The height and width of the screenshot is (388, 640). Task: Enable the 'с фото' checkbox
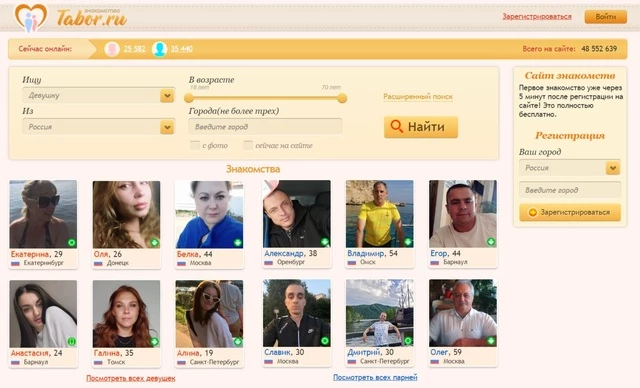(x=195, y=145)
